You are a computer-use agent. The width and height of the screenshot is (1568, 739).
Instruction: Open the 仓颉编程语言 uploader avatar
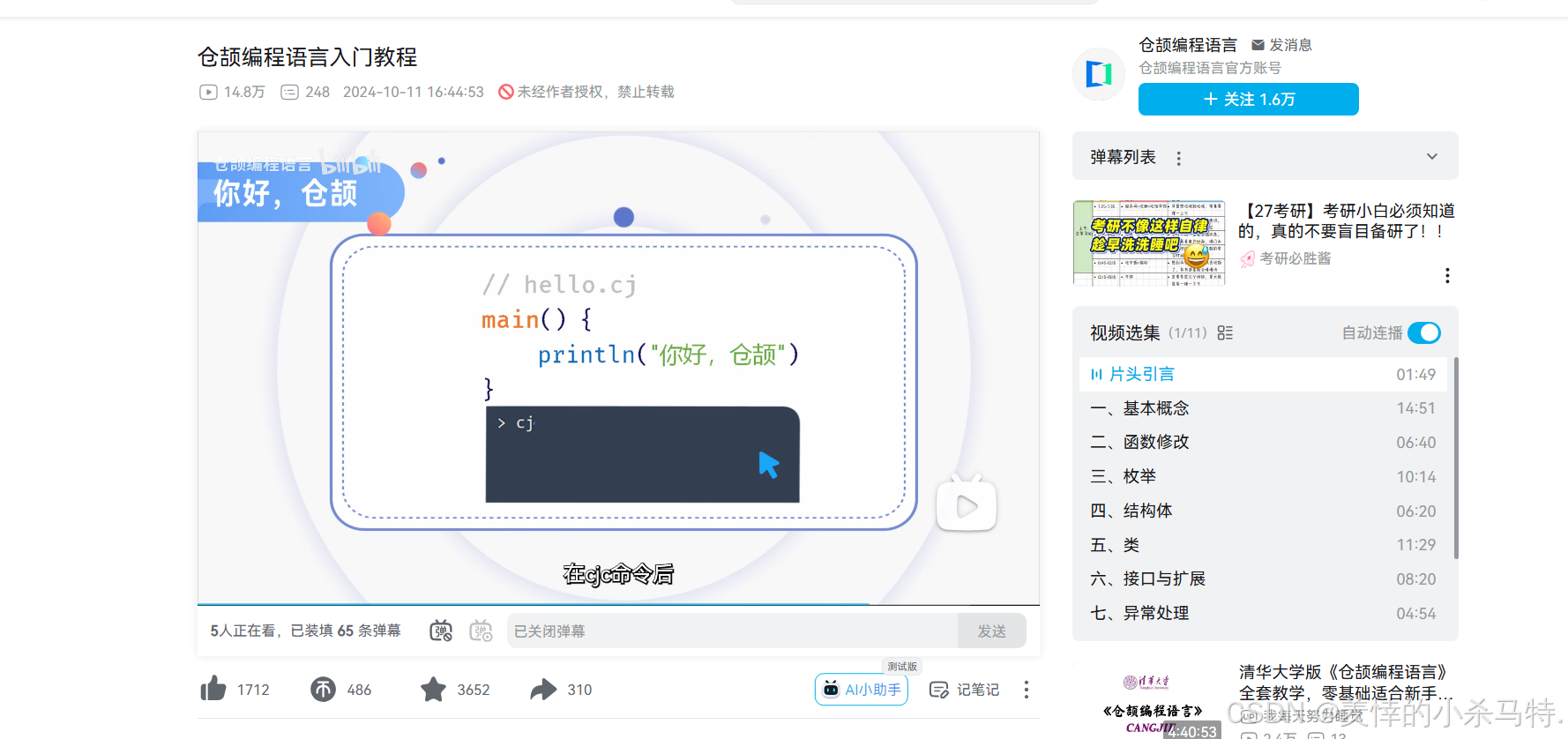[1099, 74]
